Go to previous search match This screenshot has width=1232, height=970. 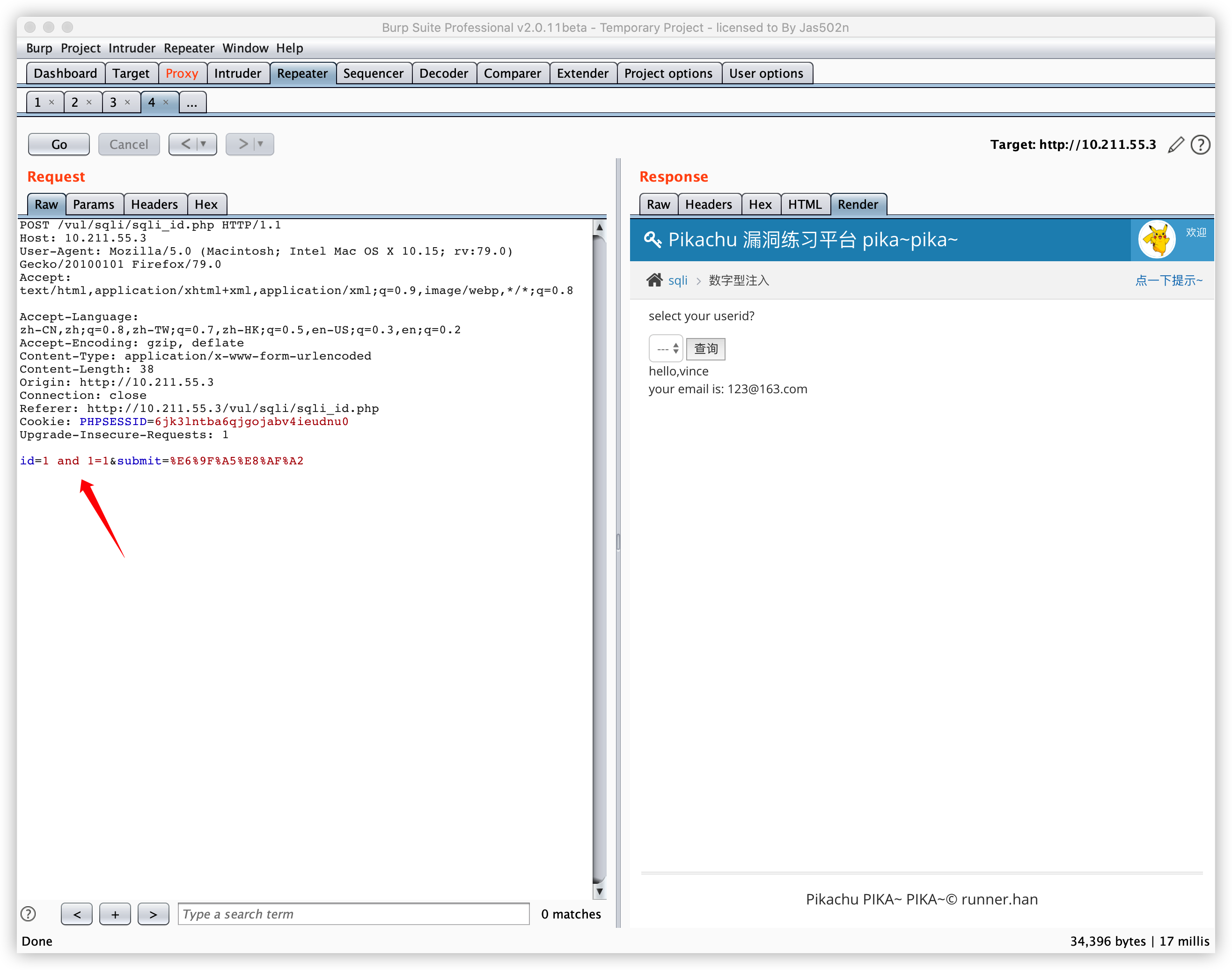coord(77,914)
